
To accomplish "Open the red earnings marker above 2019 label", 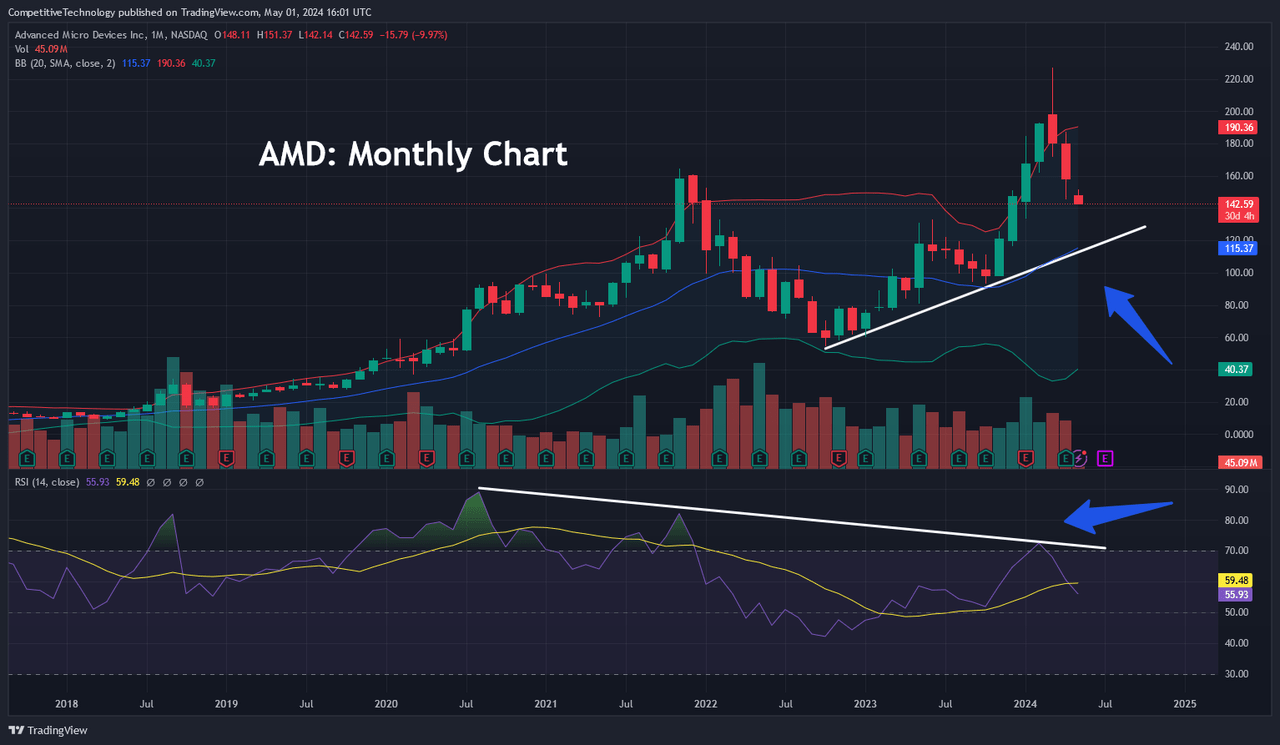I will [227, 458].
